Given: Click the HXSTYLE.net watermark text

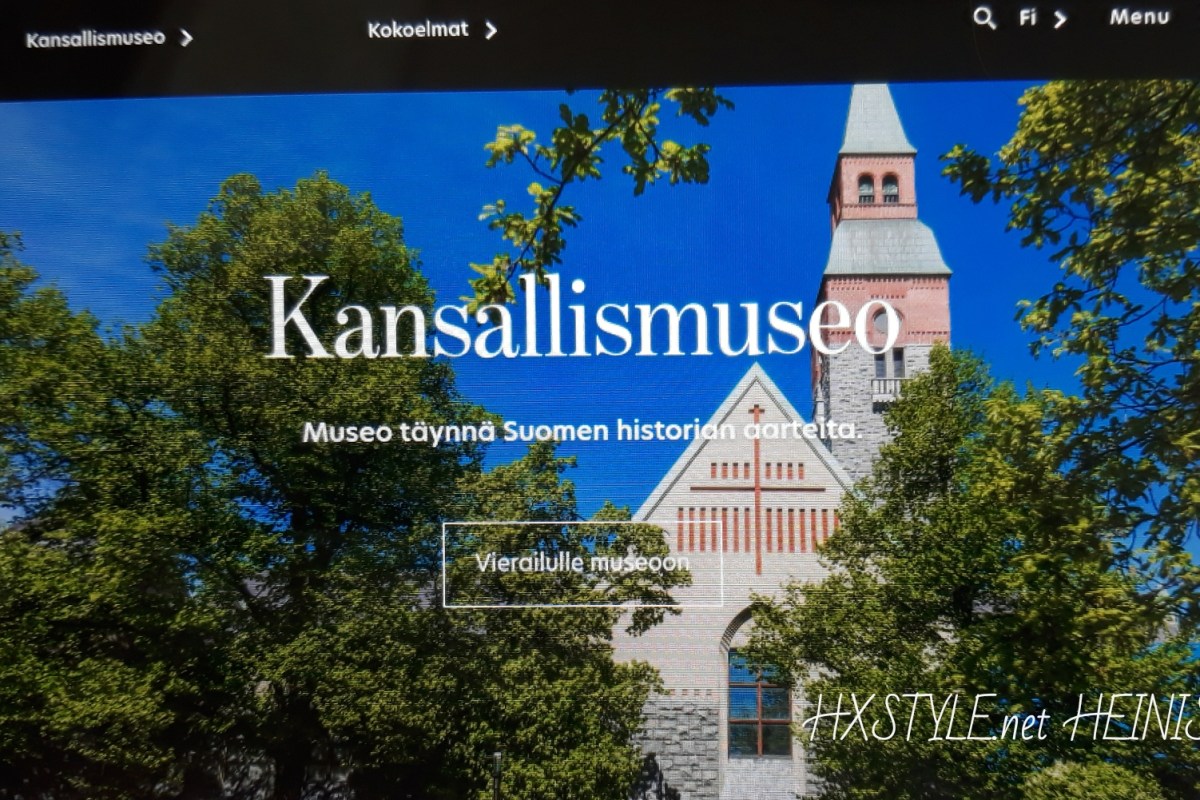Looking at the screenshot, I should click(926, 718).
